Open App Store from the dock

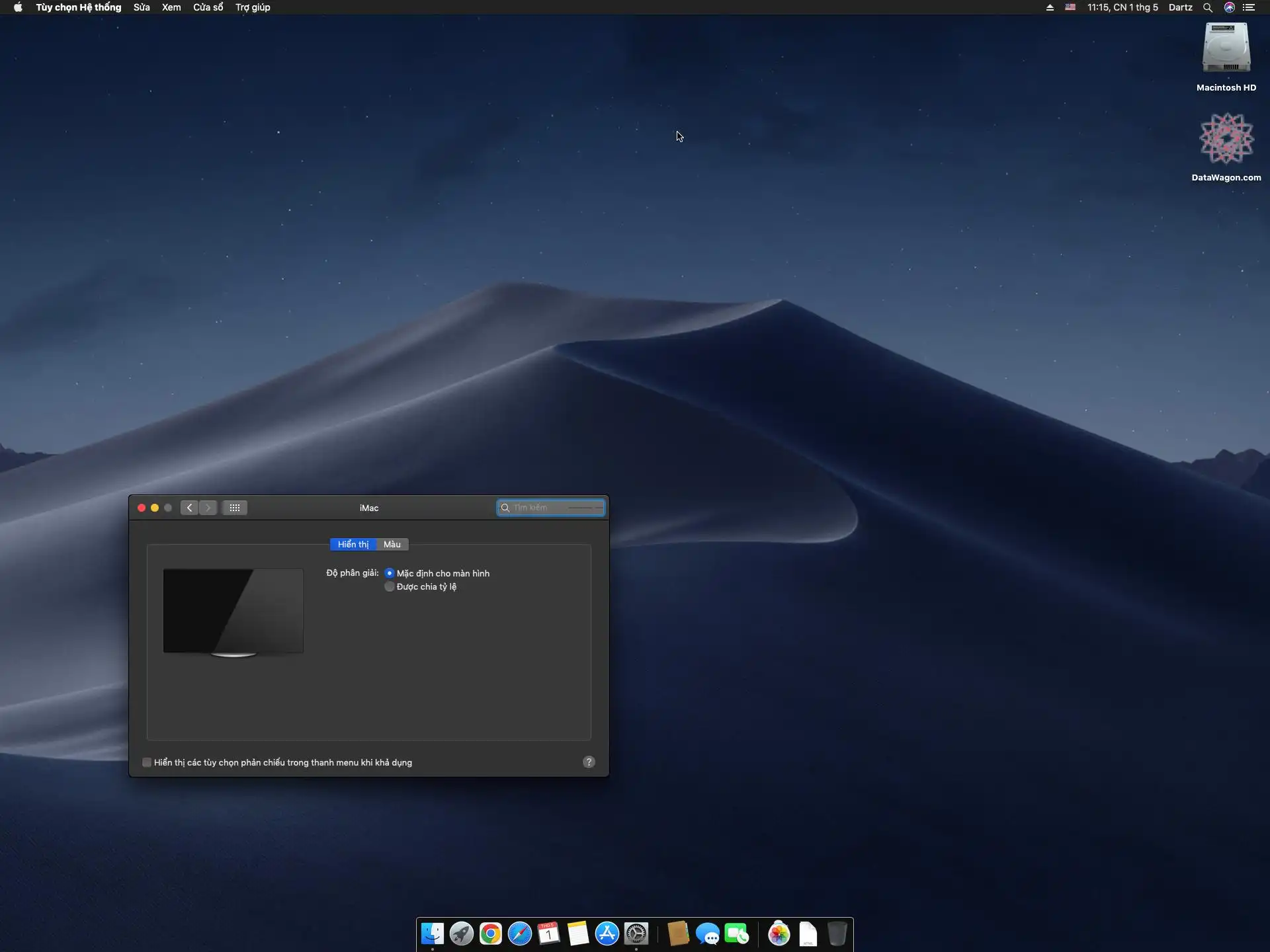coord(607,933)
